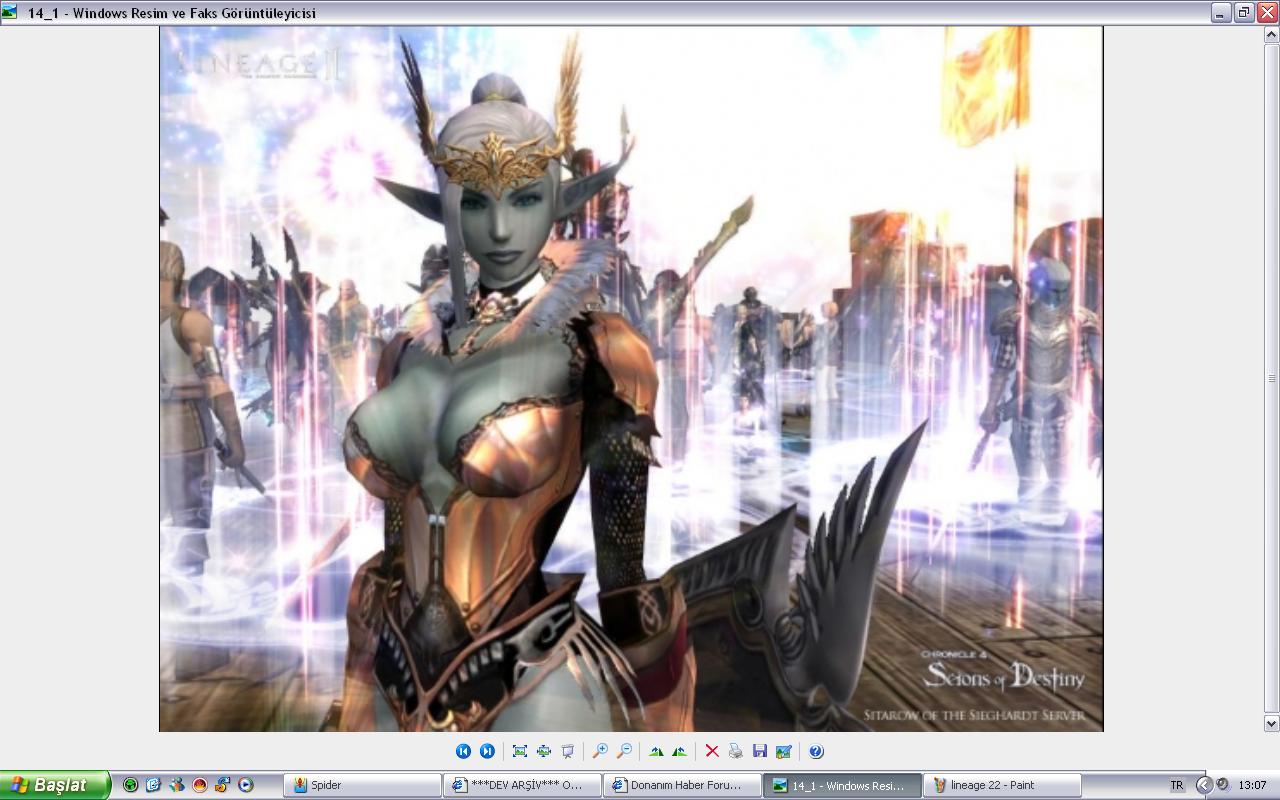
Task: Open the viewer help
Action: pyautogui.click(x=816, y=751)
